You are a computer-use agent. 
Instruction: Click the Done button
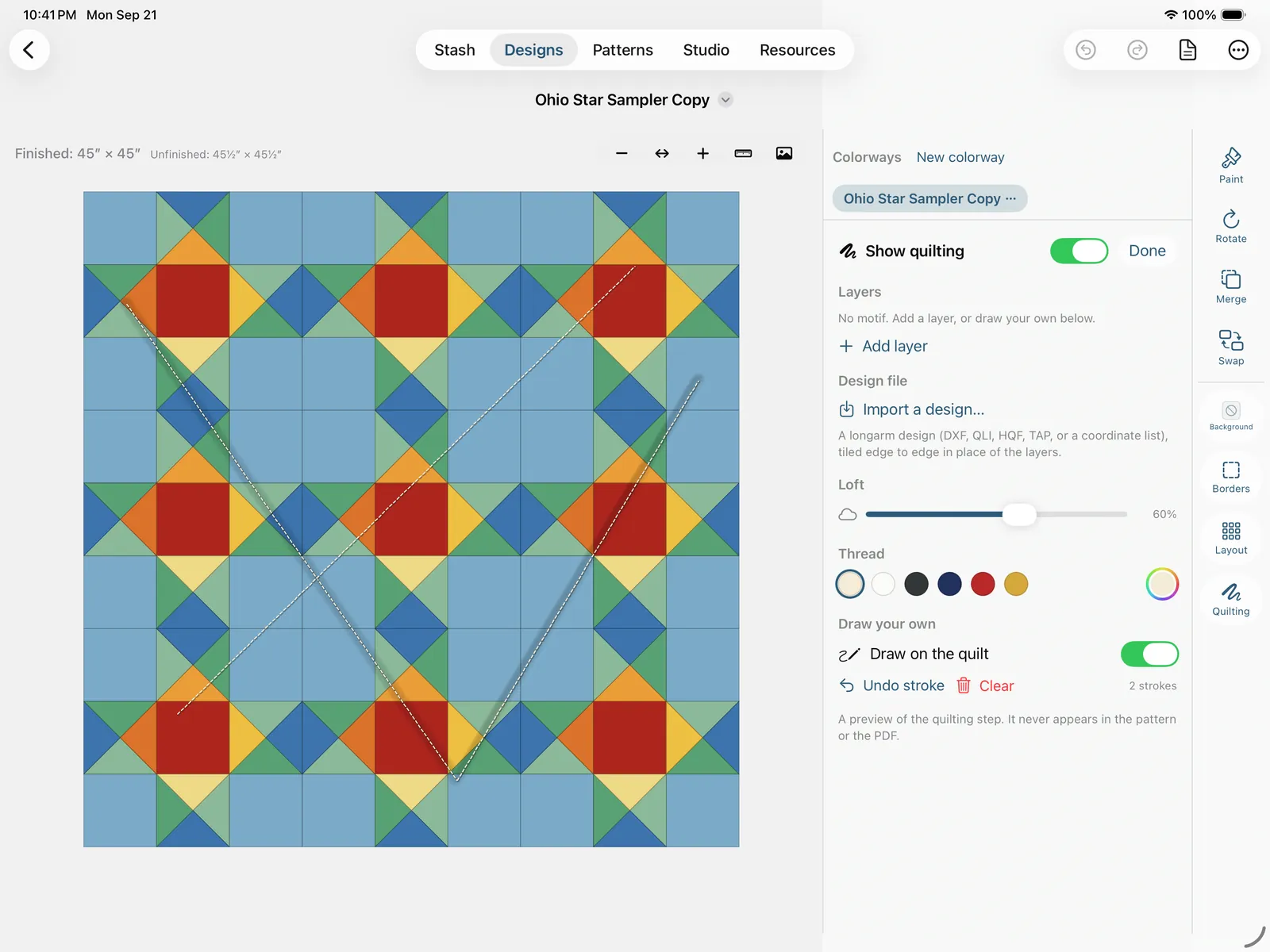click(x=1147, y=251)
